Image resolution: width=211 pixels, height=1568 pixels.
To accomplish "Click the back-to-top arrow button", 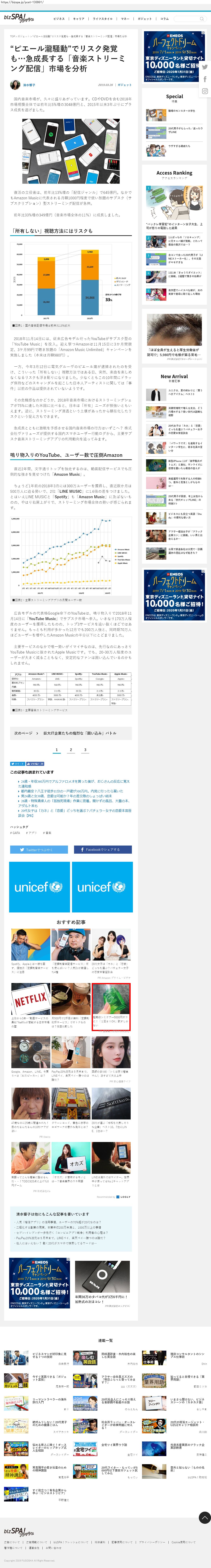I will [x=205, y=1518].
